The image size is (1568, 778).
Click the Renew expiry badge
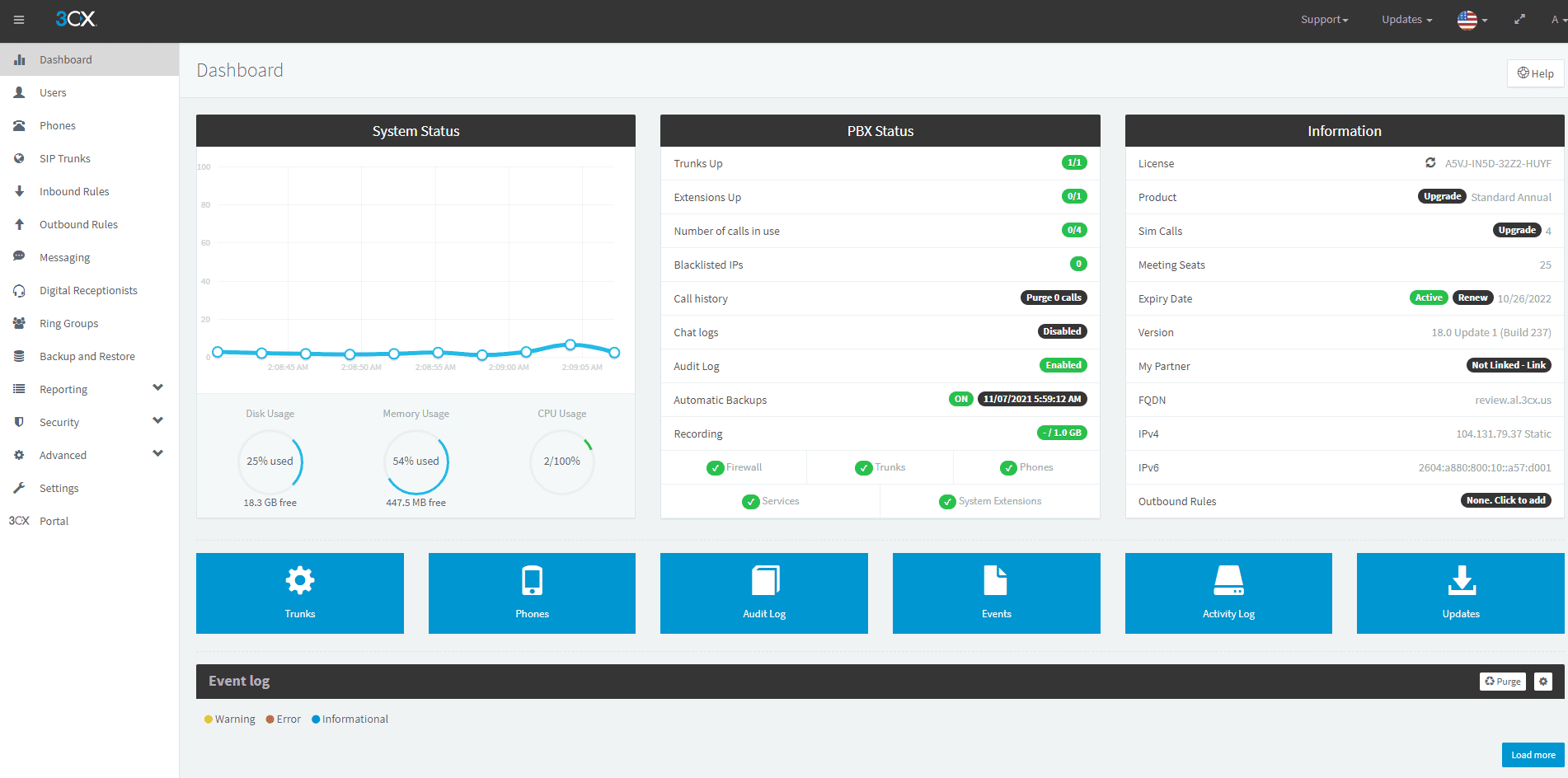pos(1472,298)
